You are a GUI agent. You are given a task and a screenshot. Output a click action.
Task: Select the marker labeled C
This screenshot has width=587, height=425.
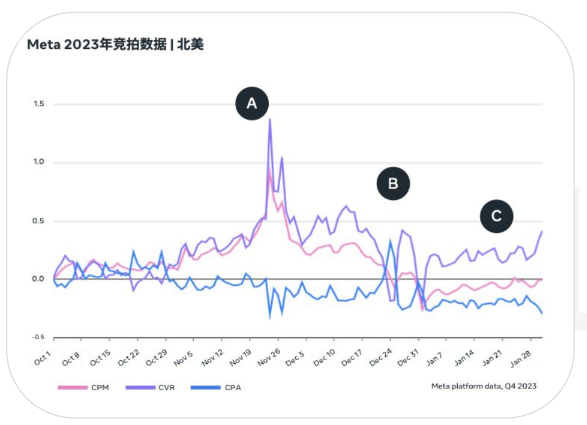(x=496, y=216)
